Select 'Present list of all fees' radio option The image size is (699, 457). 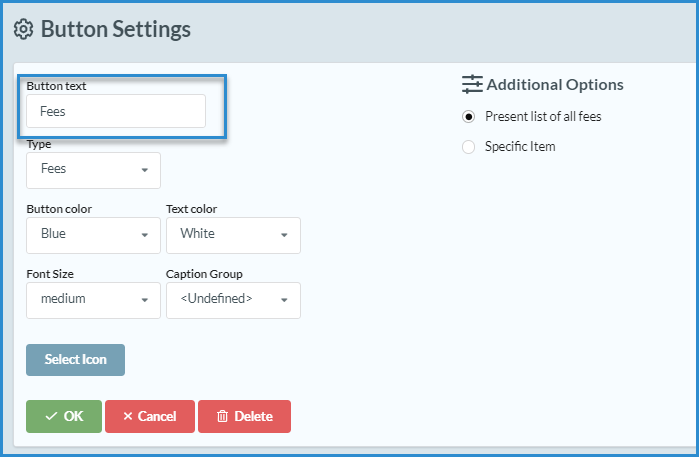(x=469, y=116)
